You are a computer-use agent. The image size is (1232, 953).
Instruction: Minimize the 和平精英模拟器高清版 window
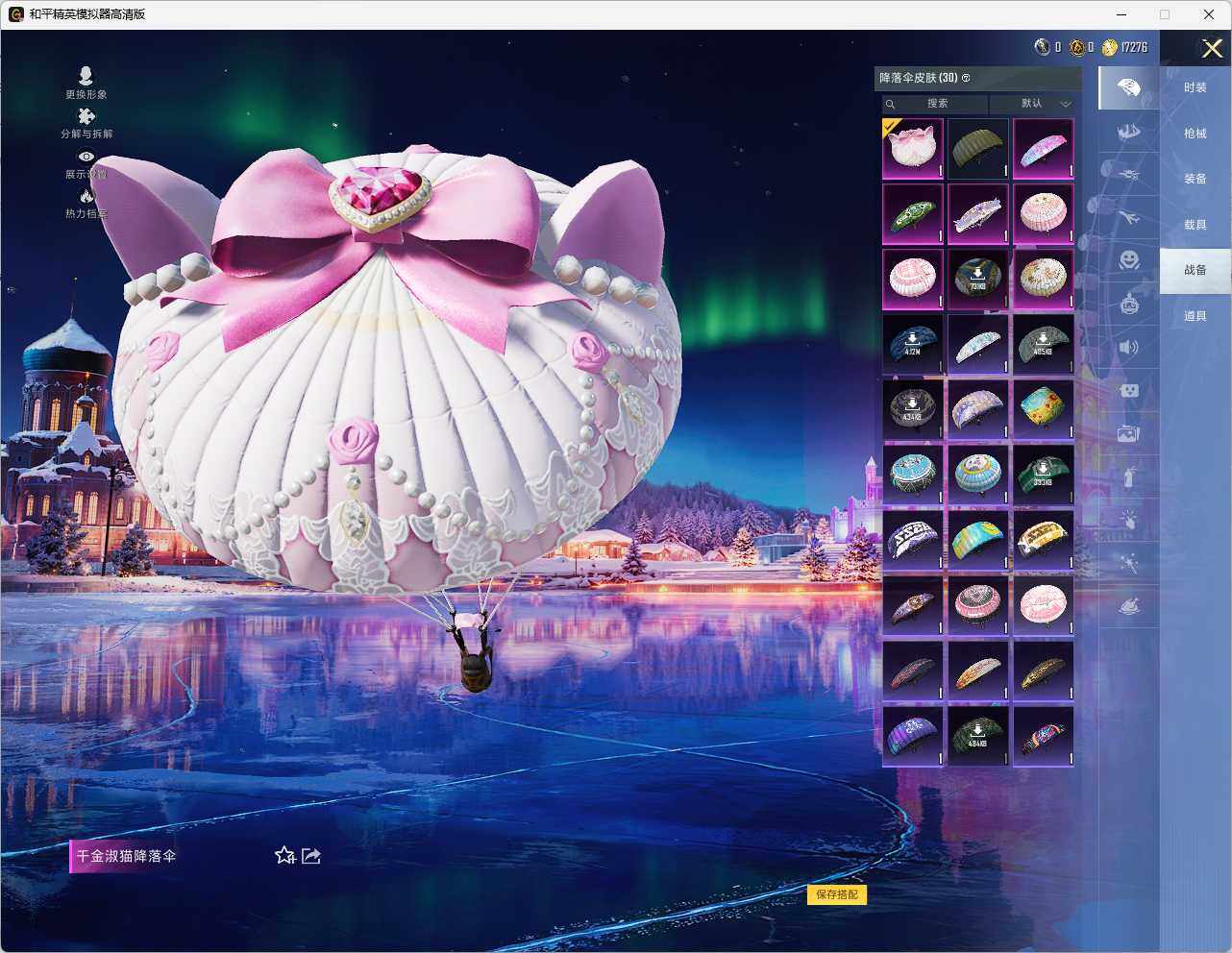tap(1122, 14)
